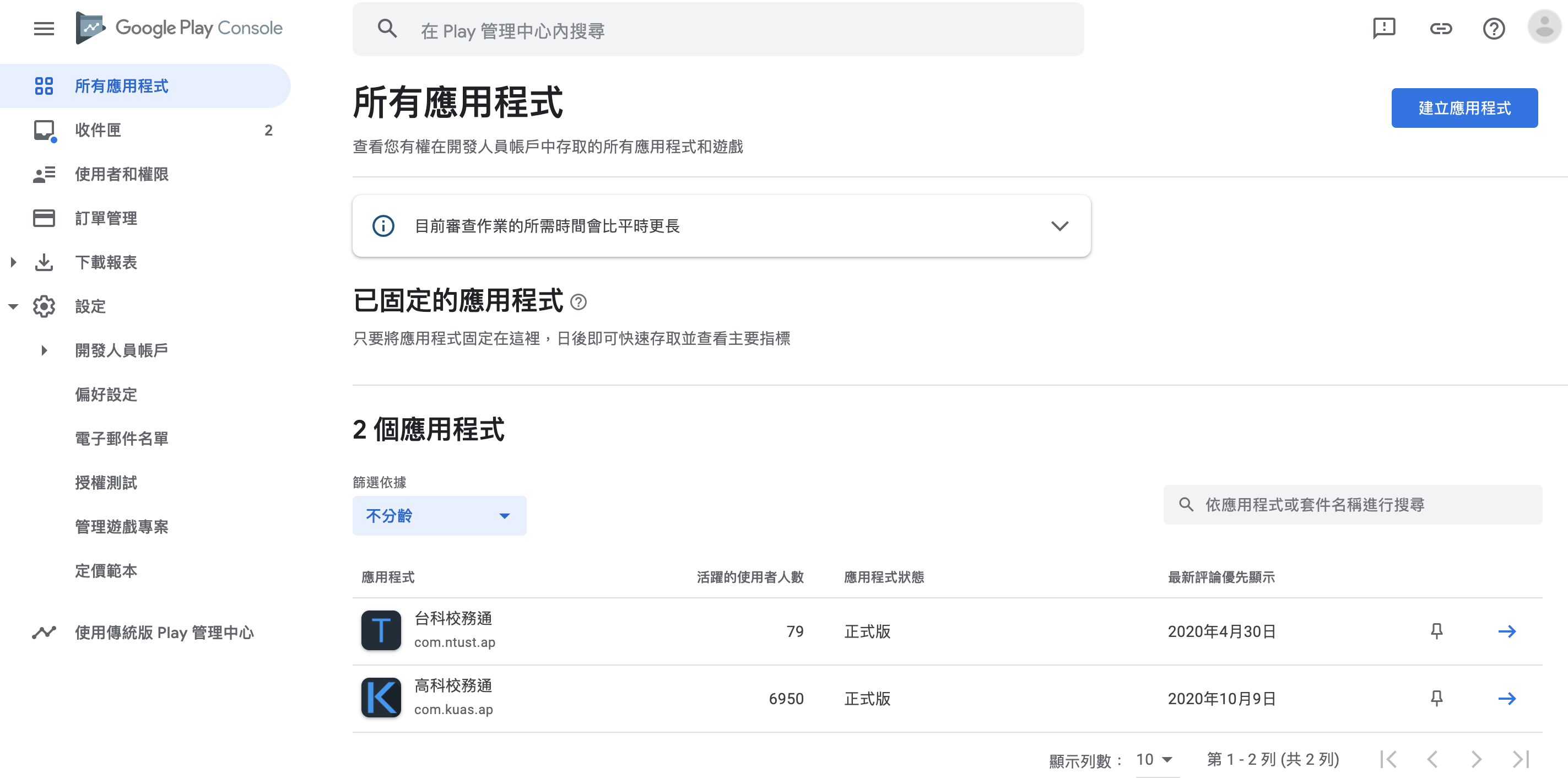Open 使用傳統版 Play 管理中心 link

click(163, 633)
